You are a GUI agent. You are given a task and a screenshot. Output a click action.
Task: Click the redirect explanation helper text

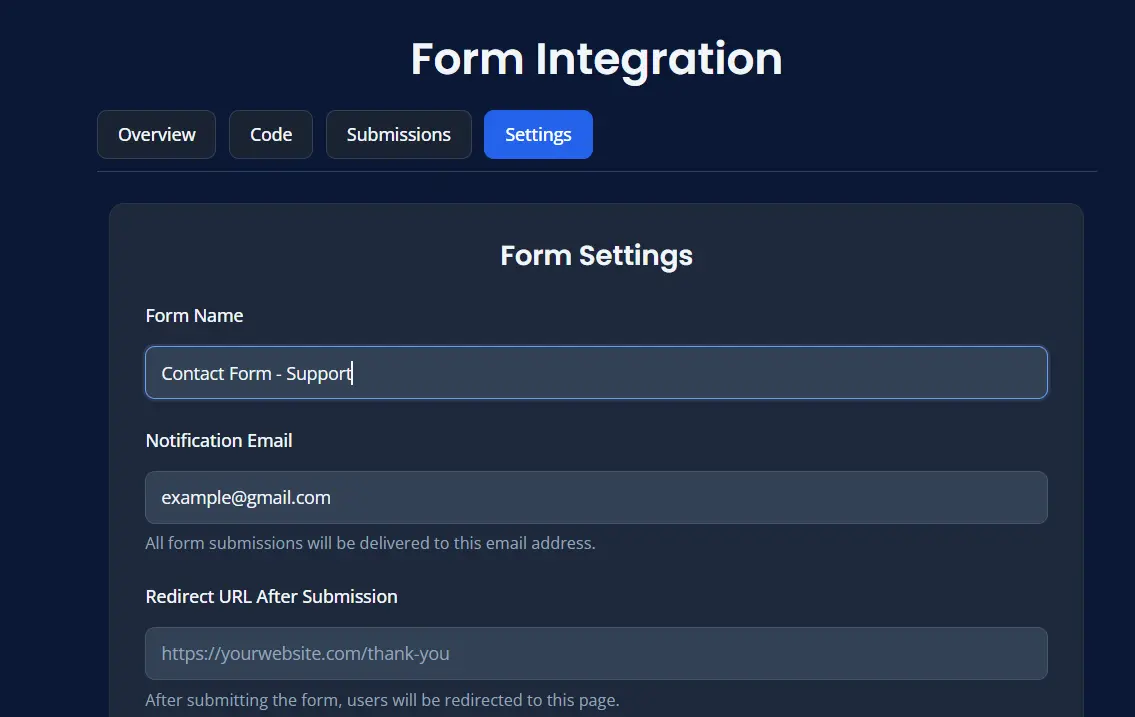click(x=383, y=700)
